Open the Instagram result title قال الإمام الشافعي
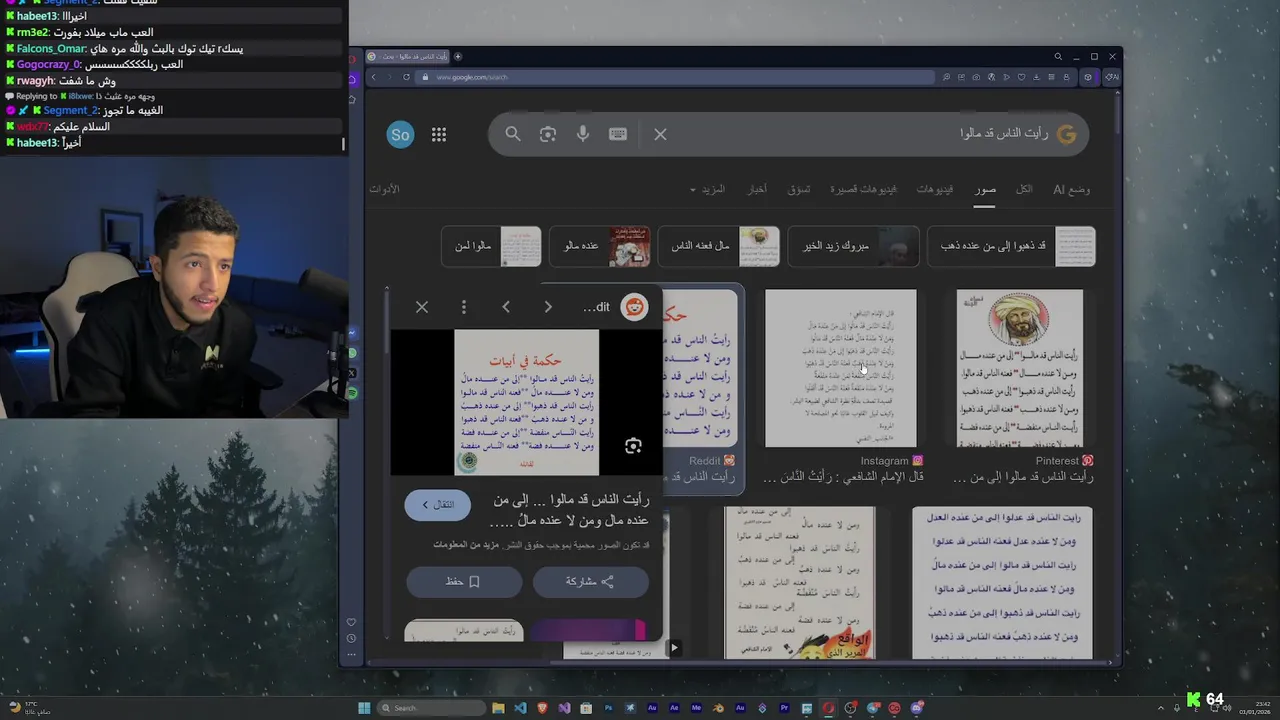Viewport: 1280px width, 720px height. coord(843,477)
